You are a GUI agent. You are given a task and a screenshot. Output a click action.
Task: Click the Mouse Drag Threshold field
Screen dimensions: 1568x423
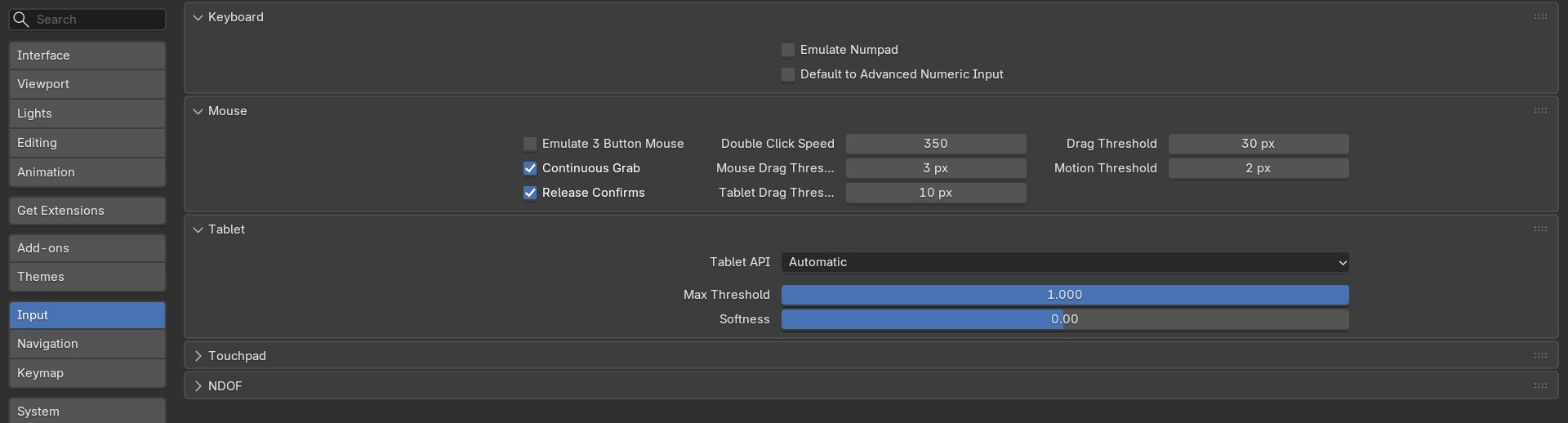(936, 168)
